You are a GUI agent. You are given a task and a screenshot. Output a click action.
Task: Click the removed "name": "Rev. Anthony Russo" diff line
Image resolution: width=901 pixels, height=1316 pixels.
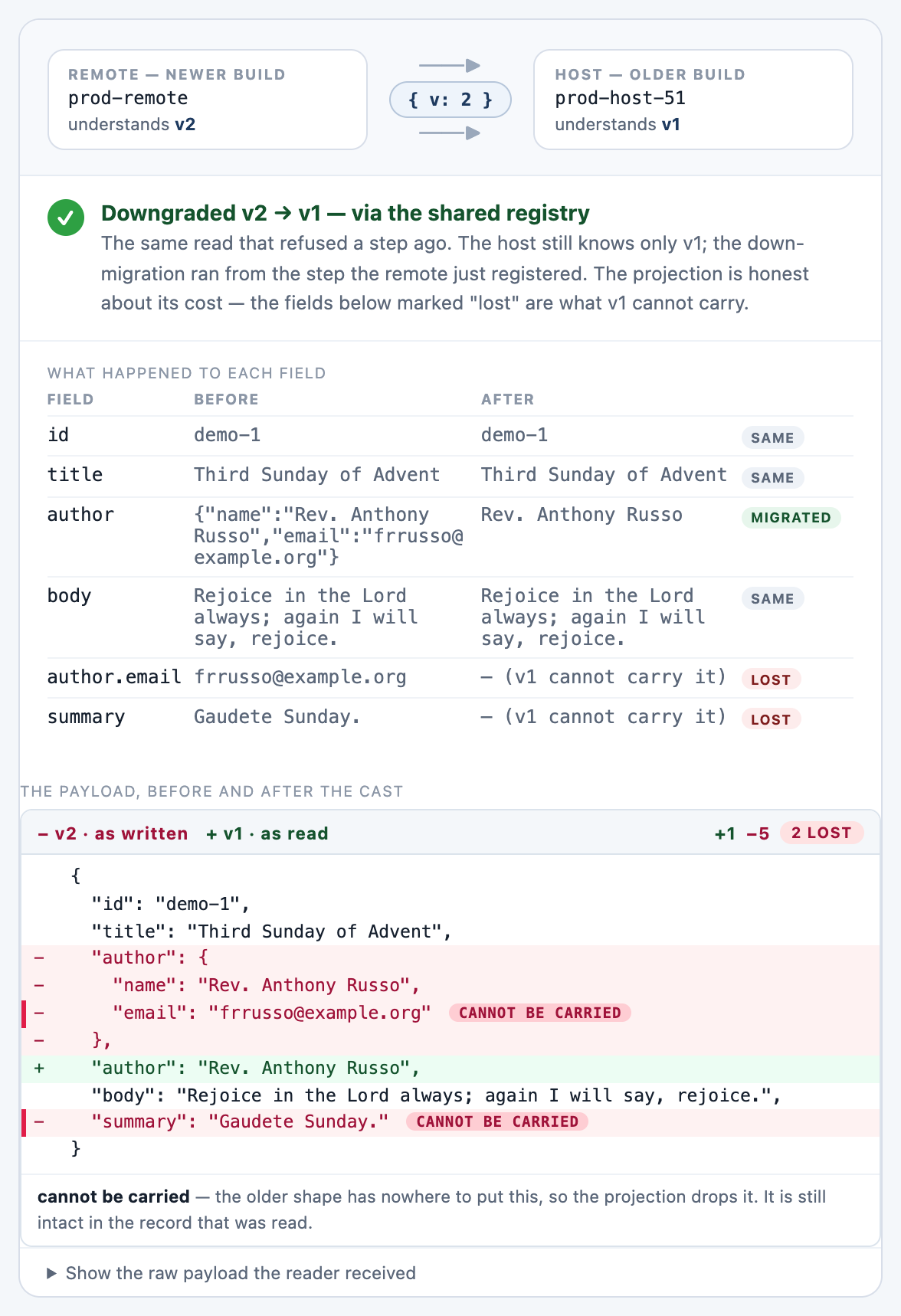[450, 985]
